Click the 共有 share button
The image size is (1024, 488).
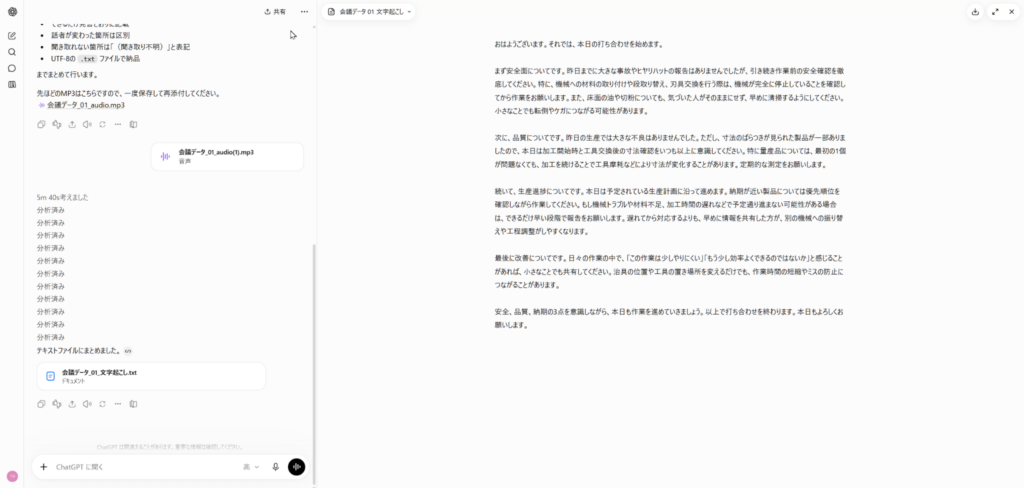[275, 12]
